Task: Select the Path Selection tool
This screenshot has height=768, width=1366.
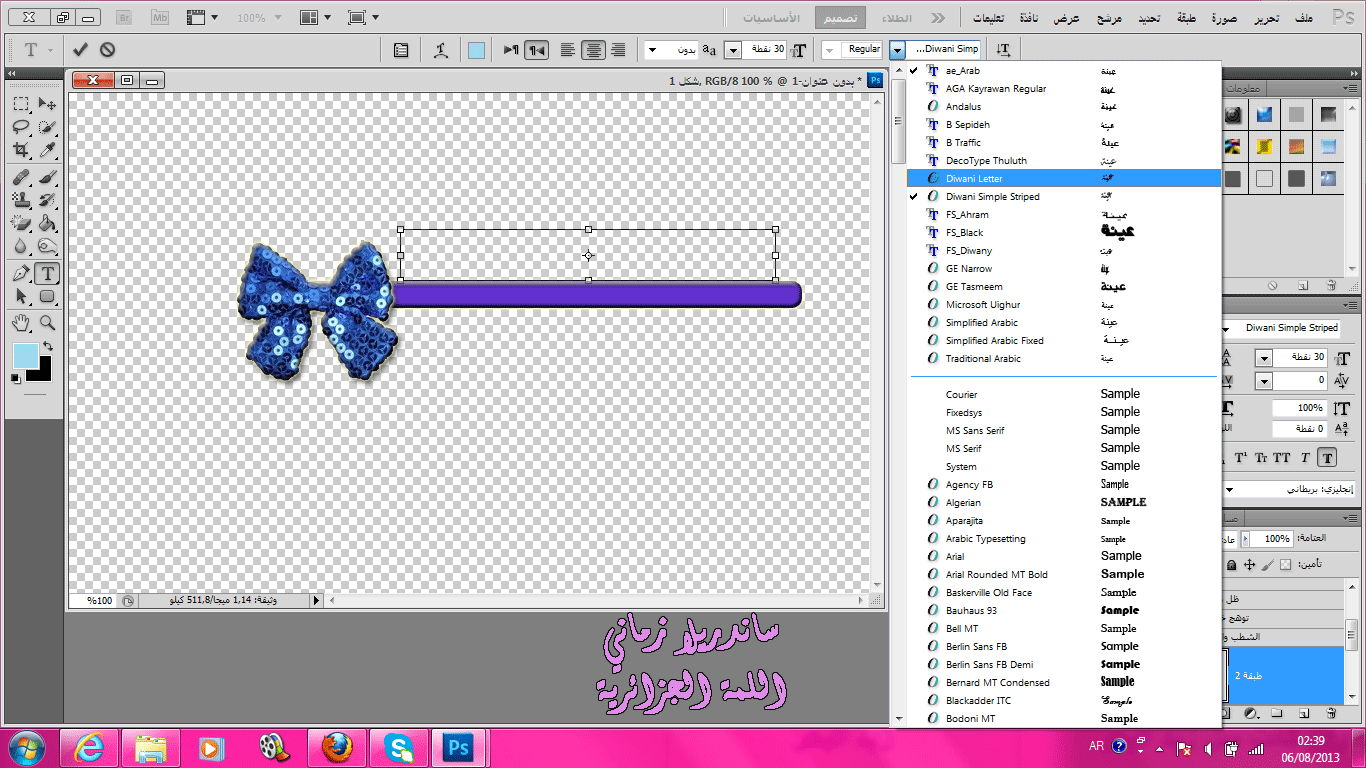Action: [21, 297]
